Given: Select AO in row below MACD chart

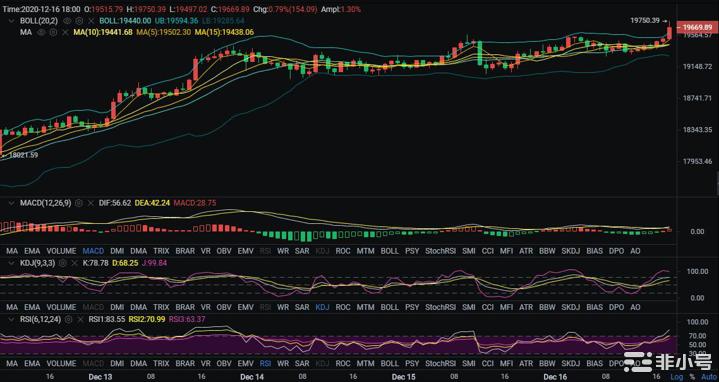Looking at the screenshot, I should (635, 251).
